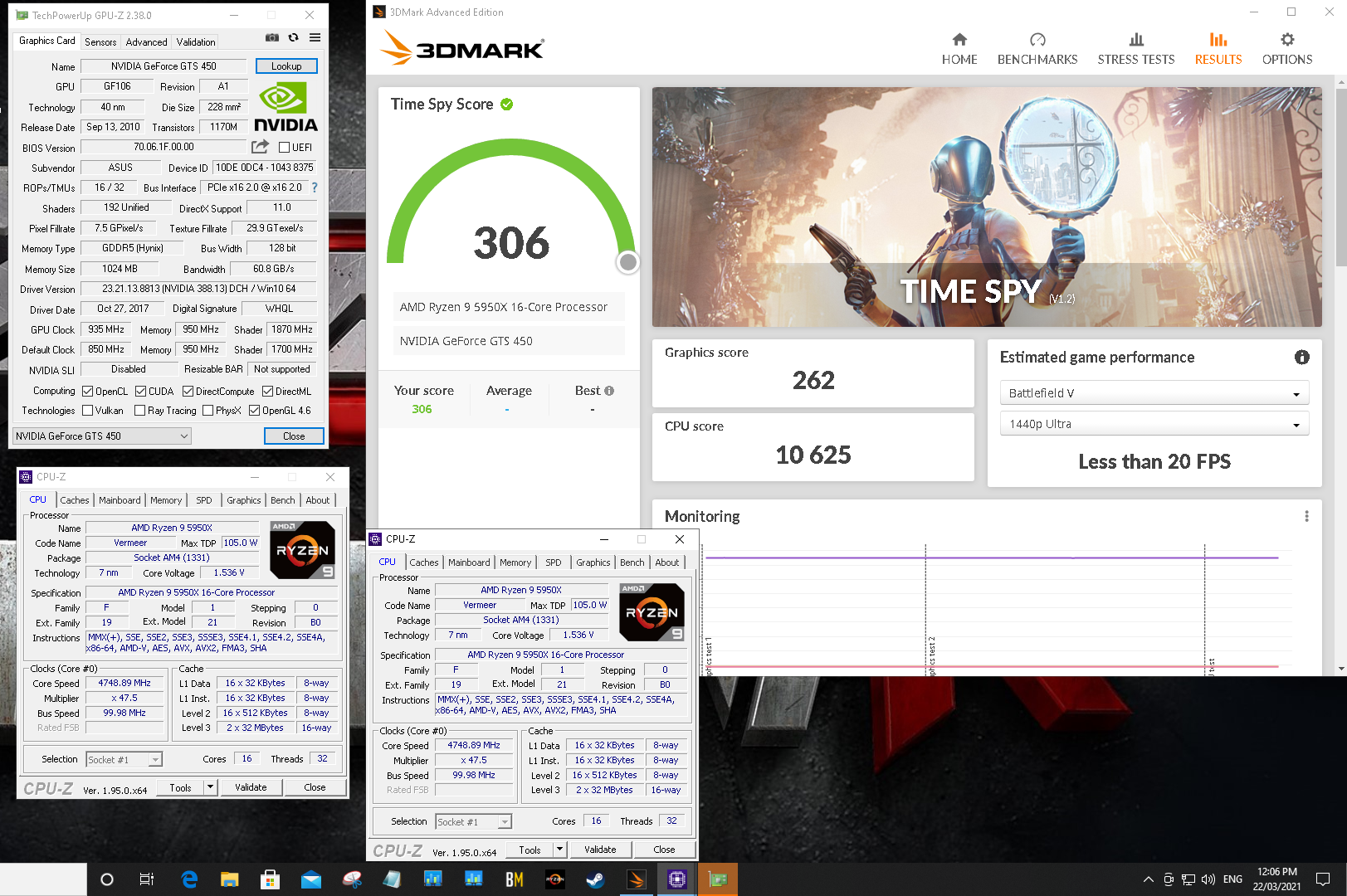
Task: Switch to 3DMark taskbar icon
Action: 637,879
